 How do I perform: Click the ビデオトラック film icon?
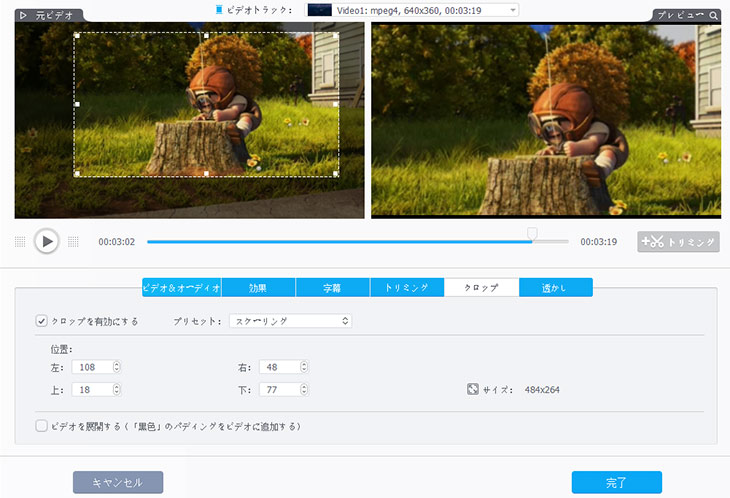tap(219, 10)
